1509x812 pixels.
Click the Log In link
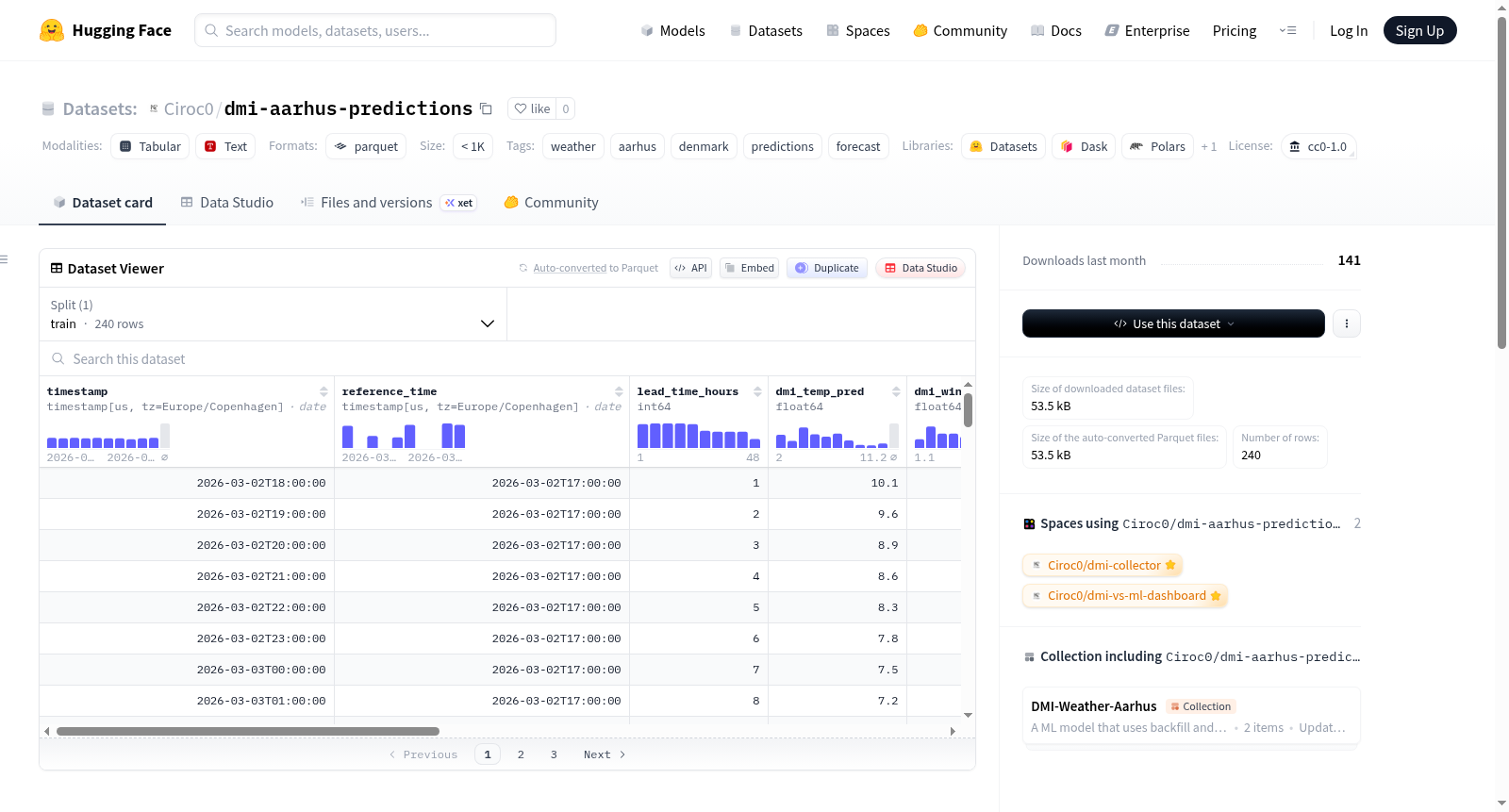[1349, 30]
